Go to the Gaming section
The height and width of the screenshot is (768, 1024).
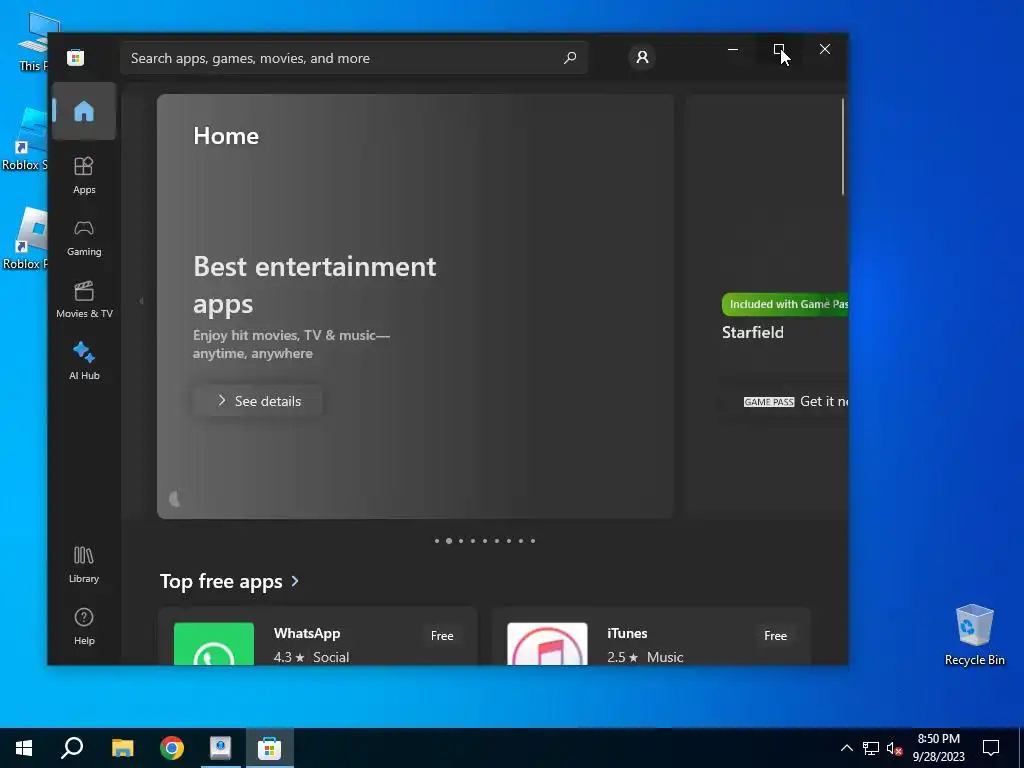tap(84, 238)
